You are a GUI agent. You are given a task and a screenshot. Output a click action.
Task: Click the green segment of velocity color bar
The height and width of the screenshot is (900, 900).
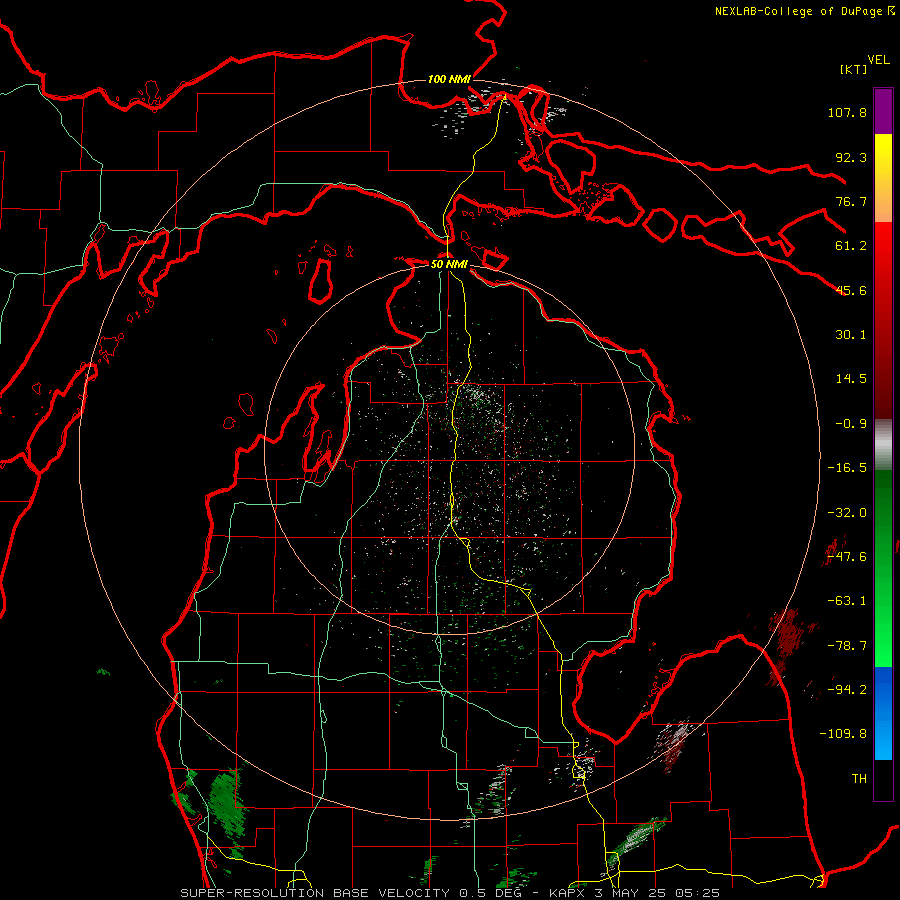pos(883,568)
